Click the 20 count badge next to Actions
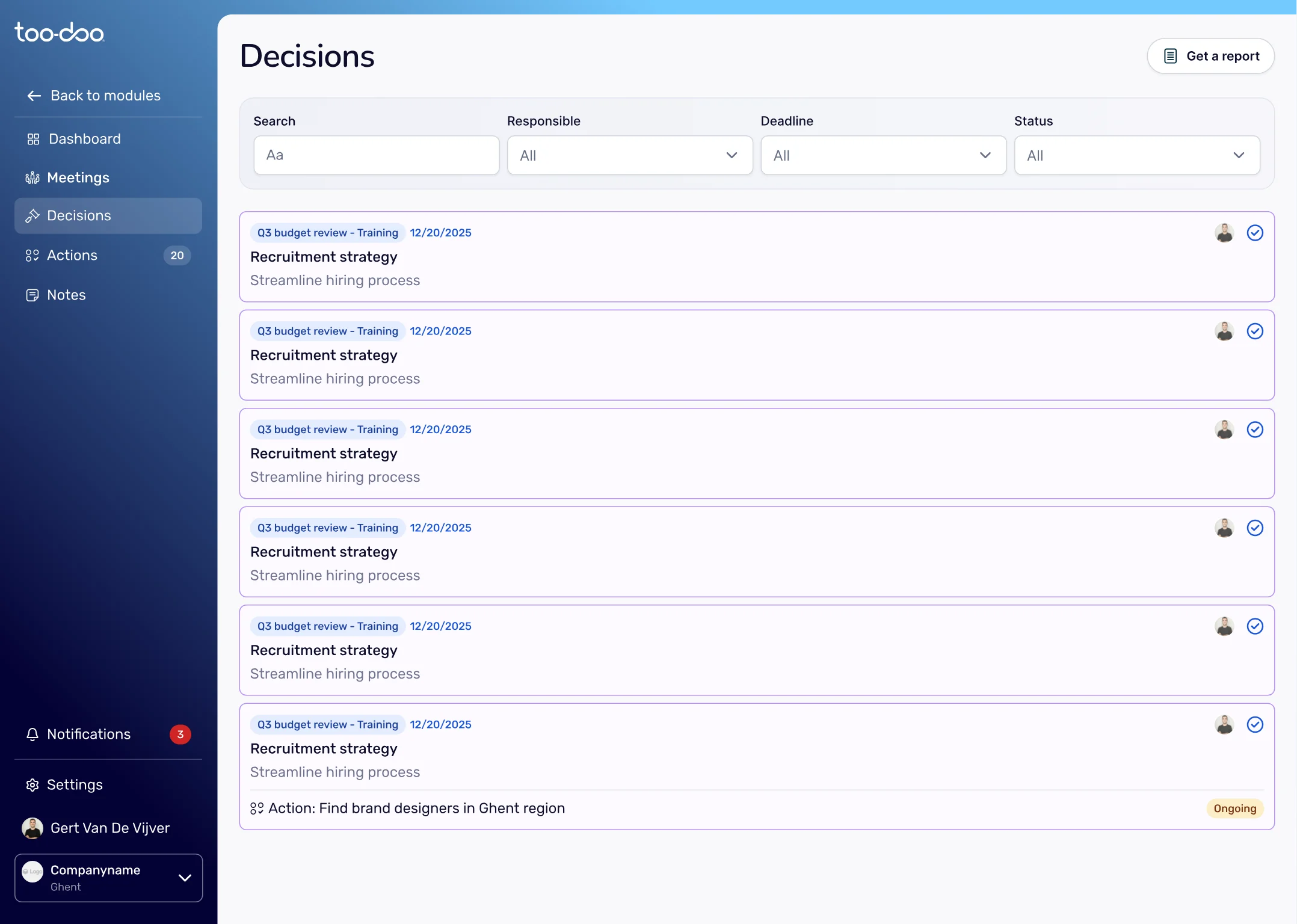The image size is (1297, 924). point(177,256)
